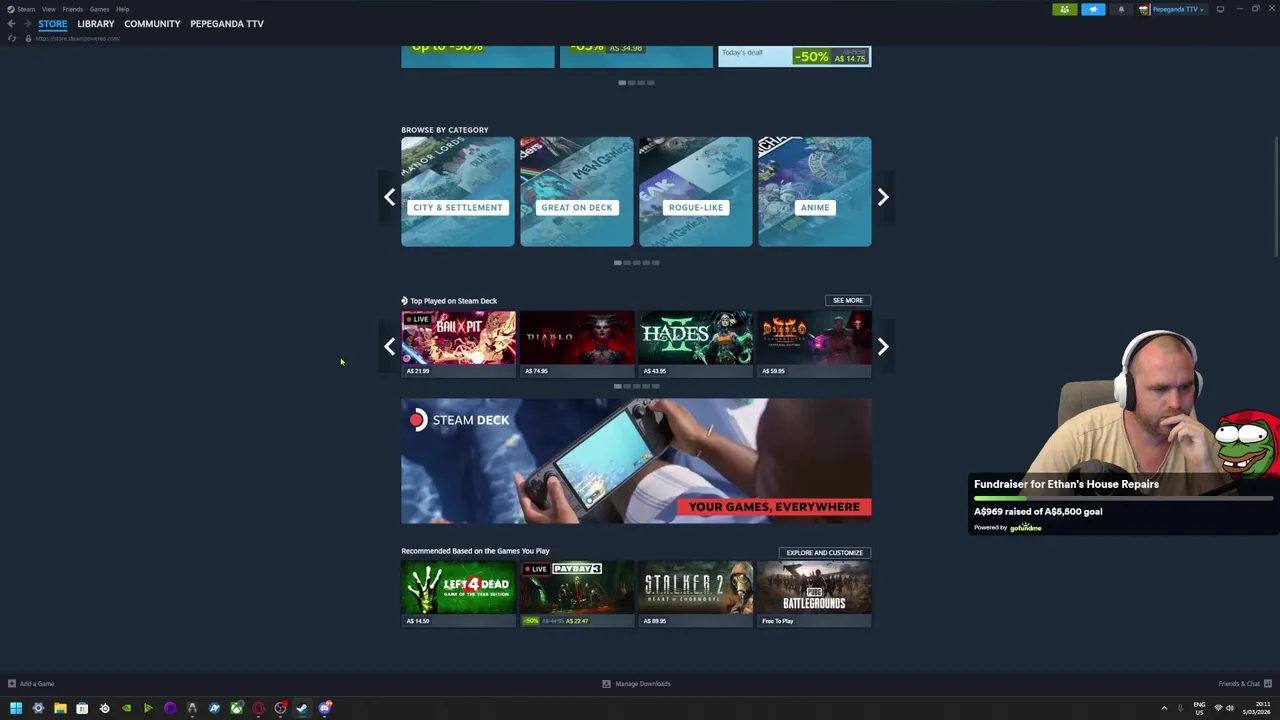Open File Explorer from the taskbar

60,708
